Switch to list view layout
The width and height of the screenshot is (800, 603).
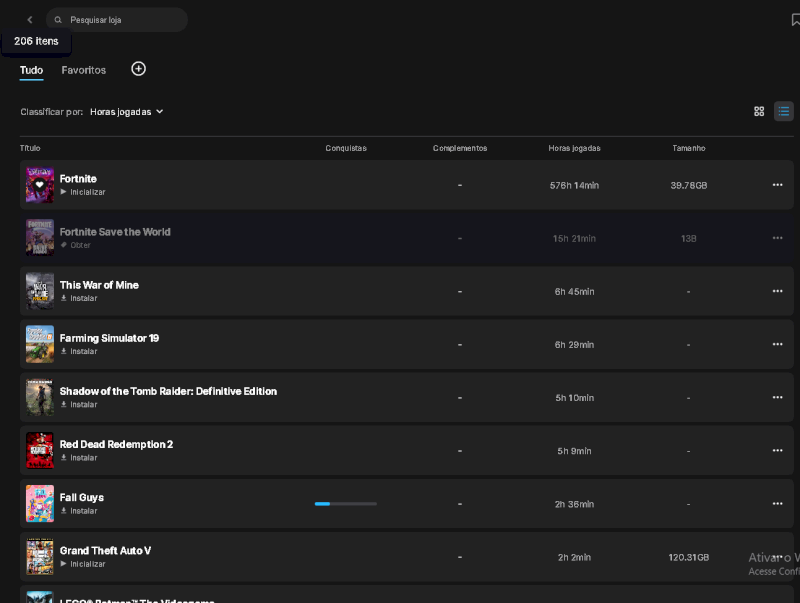784,111
